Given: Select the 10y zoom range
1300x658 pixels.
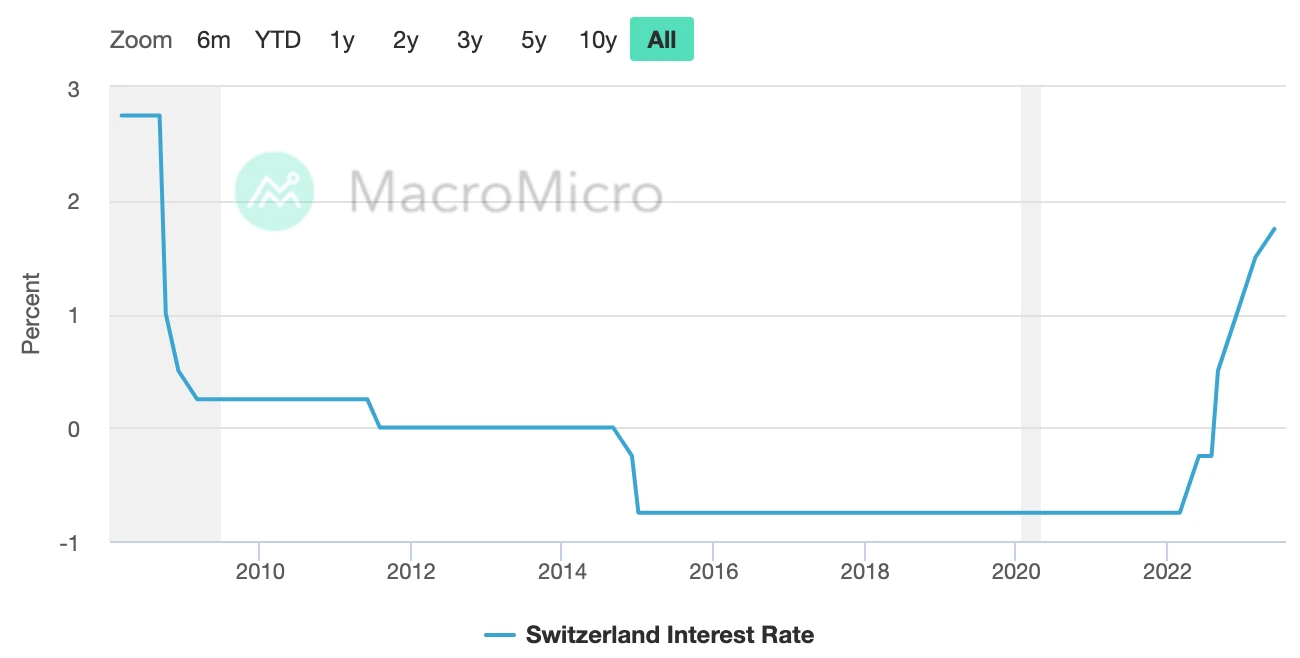Looking at the screenshot, I should coord(598,40).
